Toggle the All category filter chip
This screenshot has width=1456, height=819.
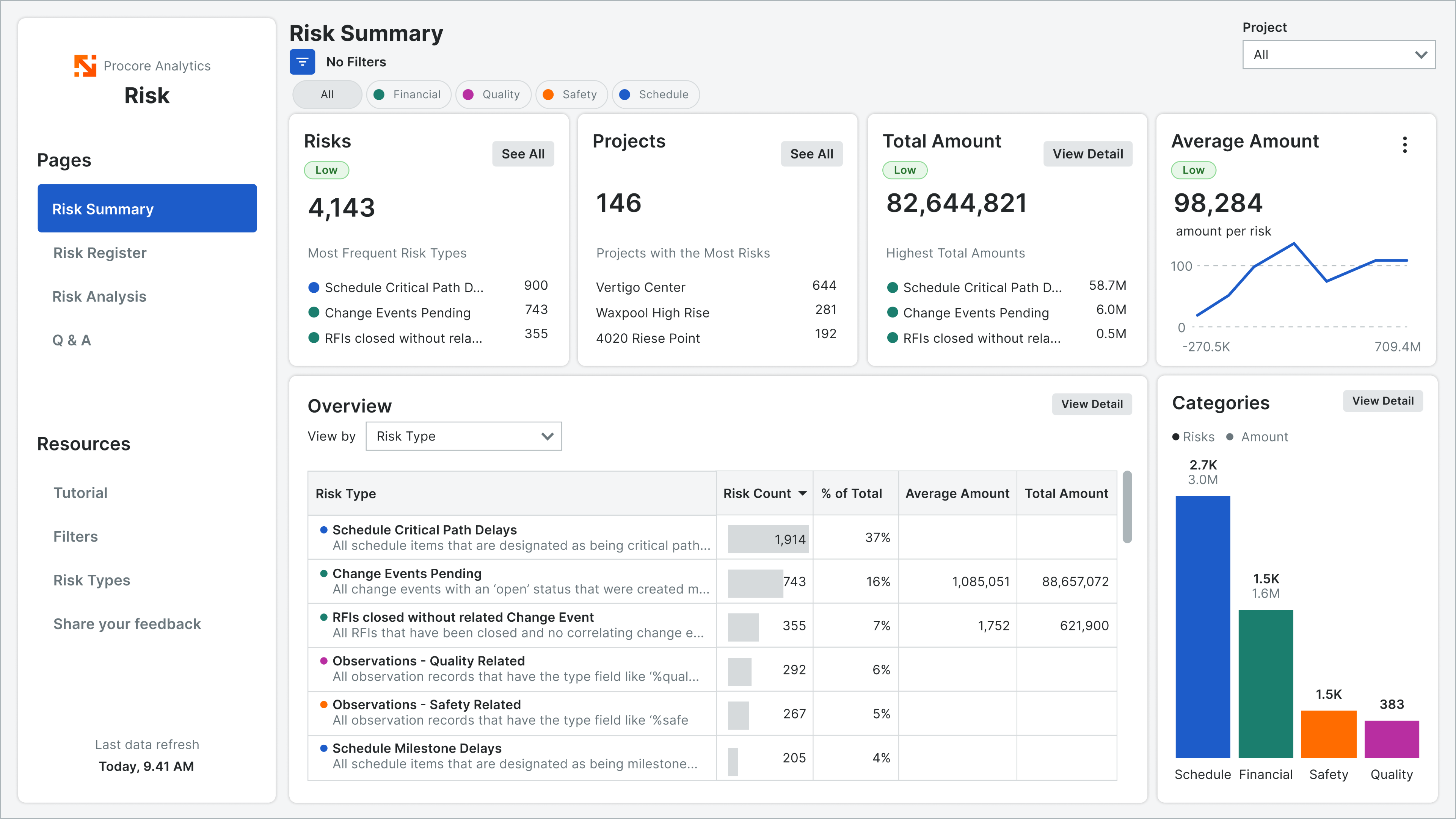point(327,94)
